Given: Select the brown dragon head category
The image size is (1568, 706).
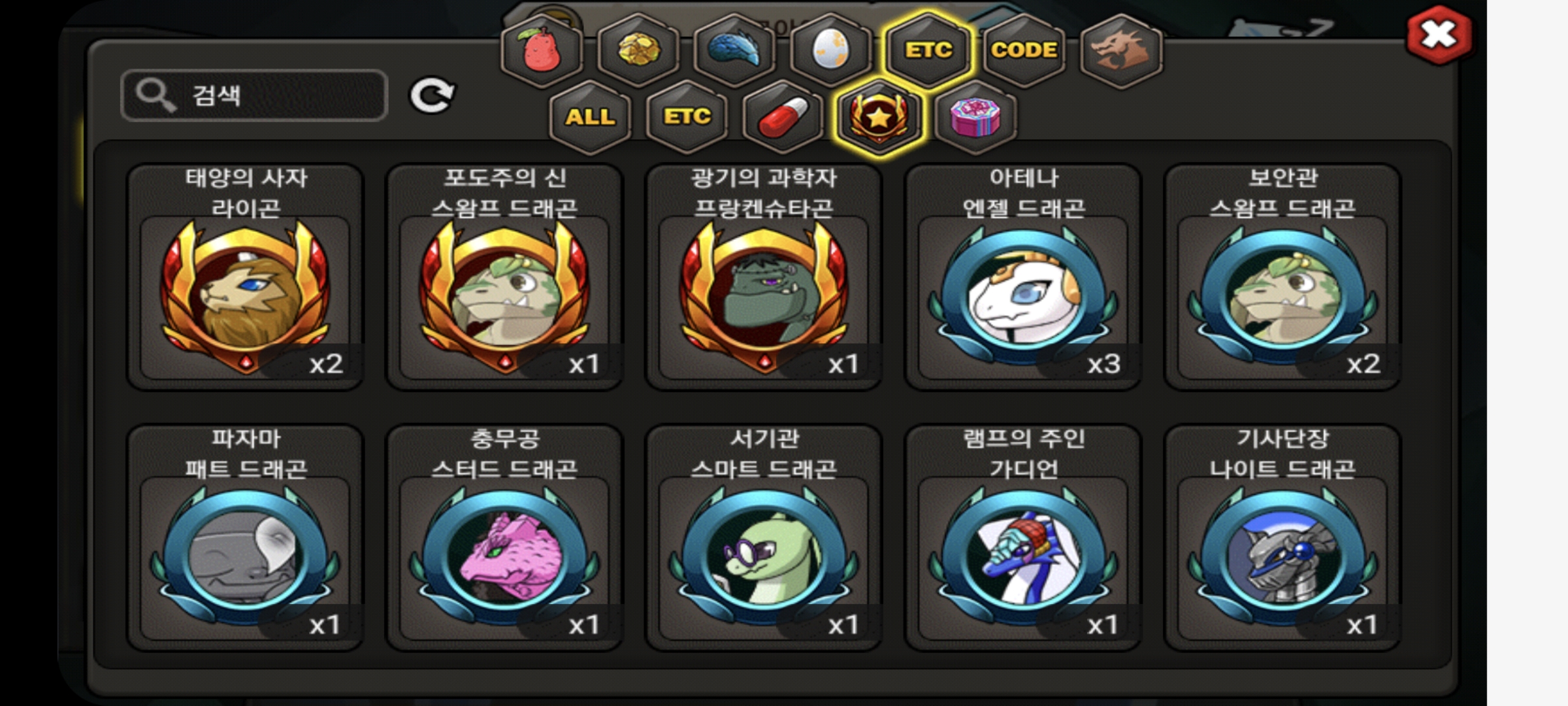Looking at the screenshot, I should [x=1121, y=50].
